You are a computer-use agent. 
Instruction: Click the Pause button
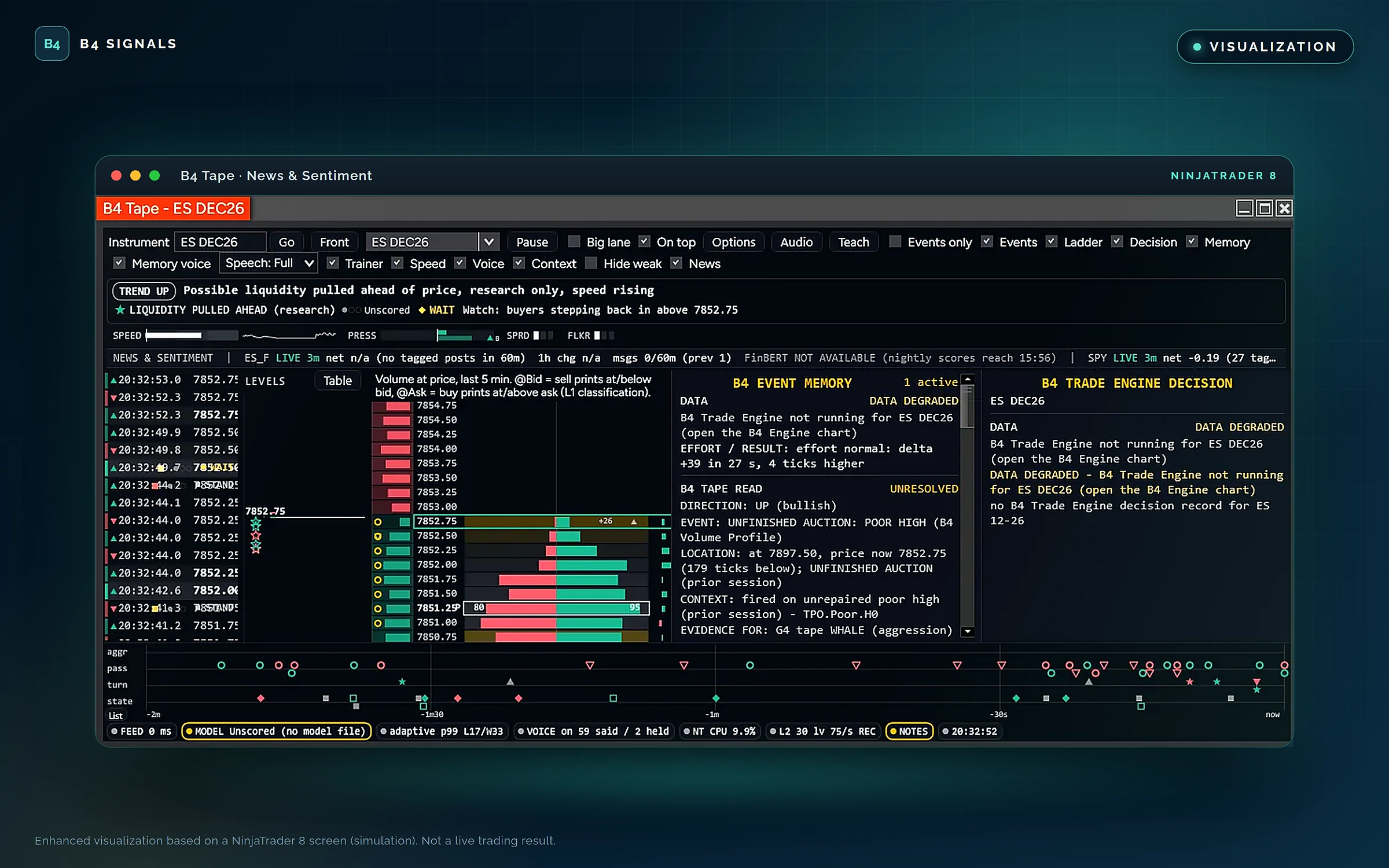[x=532, y=242]
